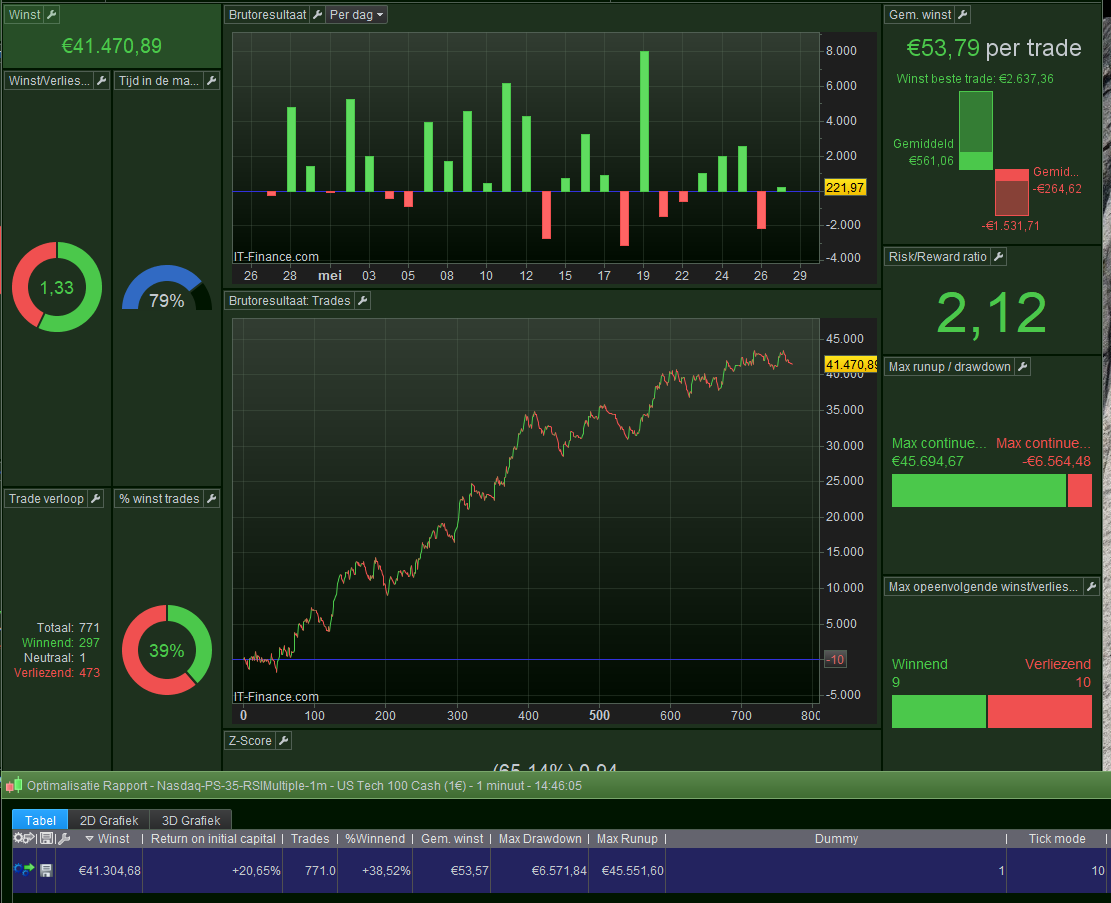Open the Tijd in de markt panel wrench settings
The height and width of the screenshot is (903, 1111).
(x=211, y=81)
